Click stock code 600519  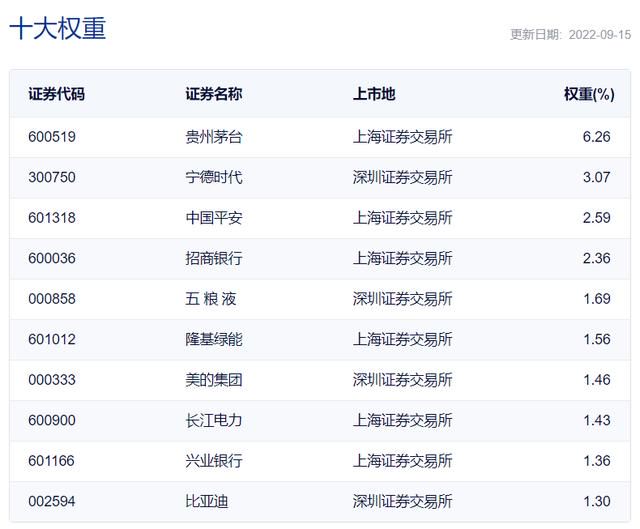tap(52, 137)
